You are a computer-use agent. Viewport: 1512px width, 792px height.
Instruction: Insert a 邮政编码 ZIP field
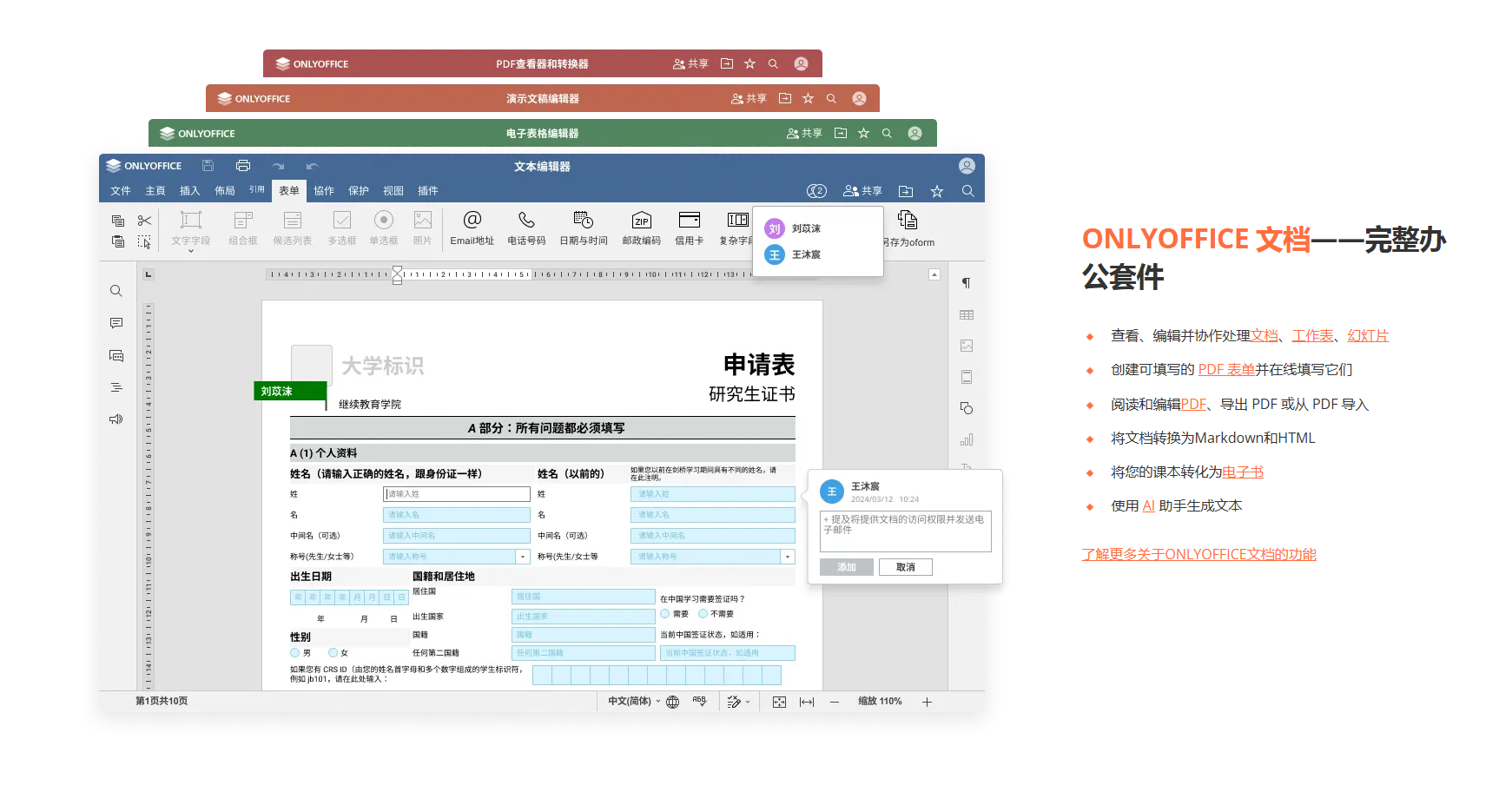point(642,228)
